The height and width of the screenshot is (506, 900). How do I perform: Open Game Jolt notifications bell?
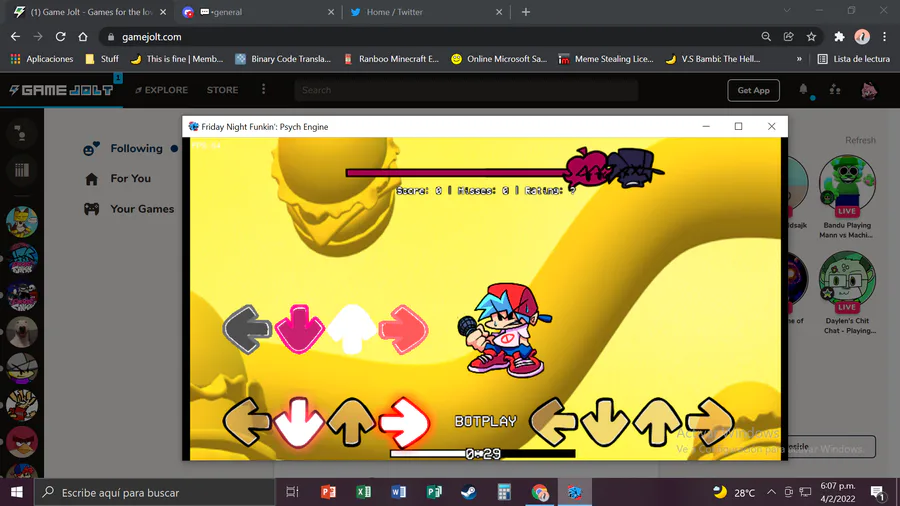(804, 89)
